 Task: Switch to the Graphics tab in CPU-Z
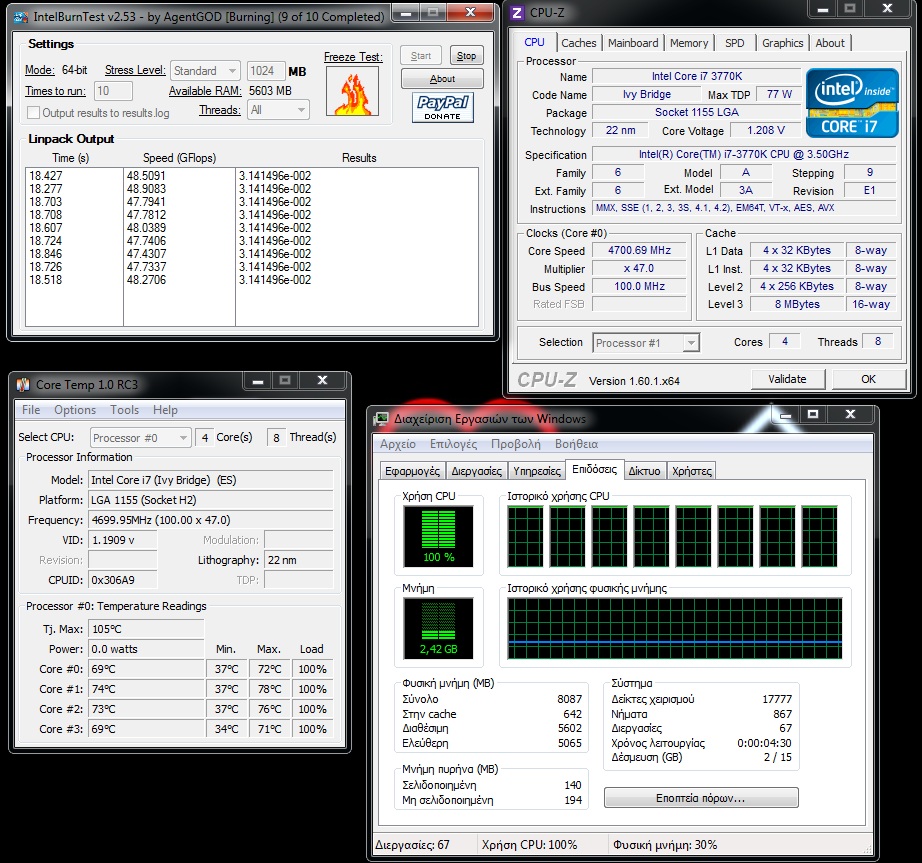pyautogui.click(x=783, y=43)
